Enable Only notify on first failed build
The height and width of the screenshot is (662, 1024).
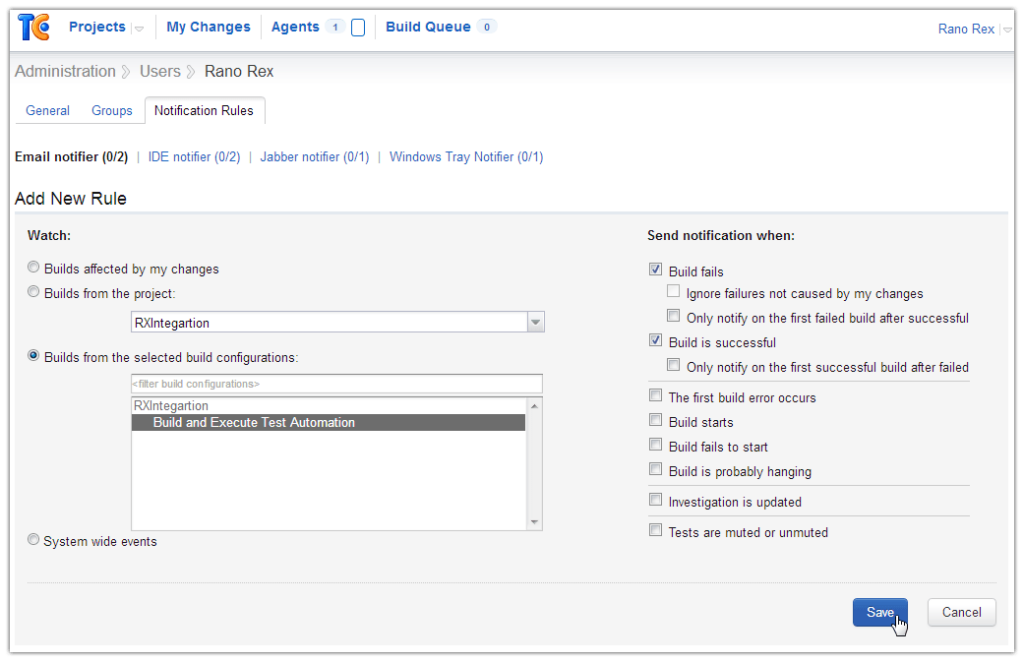point(673,316)
